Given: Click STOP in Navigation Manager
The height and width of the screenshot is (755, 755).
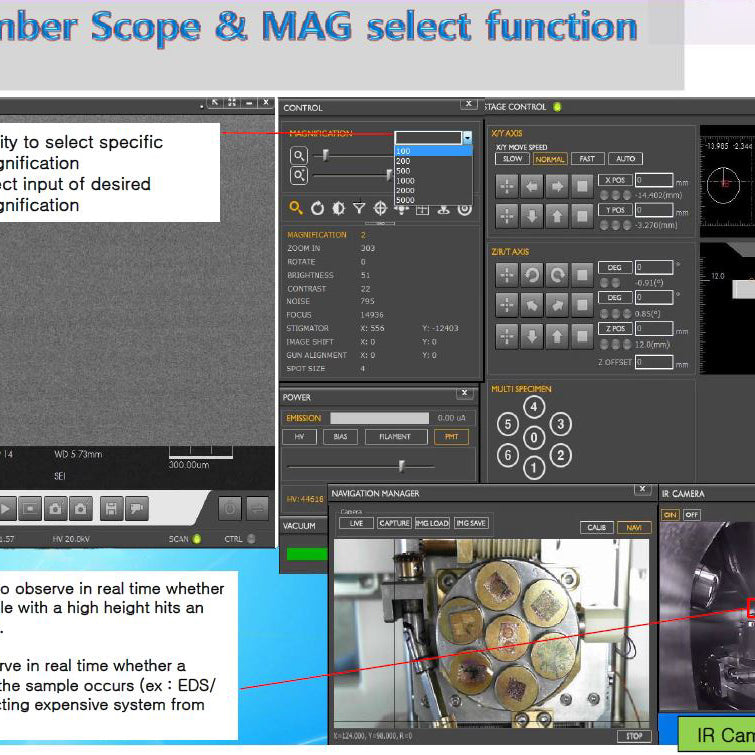Looking at the screenshot, I should point(634,736).
